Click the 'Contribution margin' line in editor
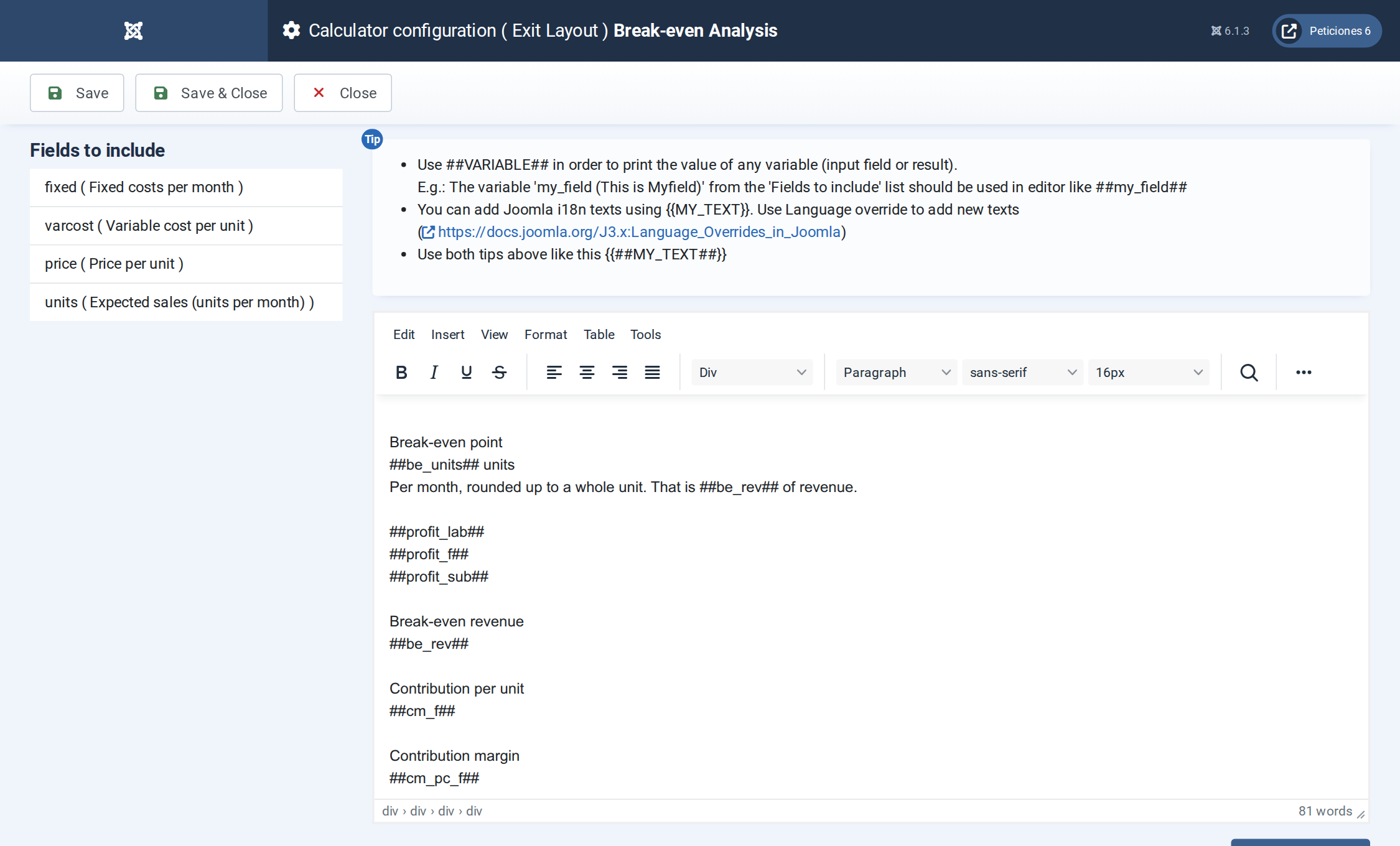Viewport: 1400px width, 846px height. pyautogui.click(x=454, y=756)
